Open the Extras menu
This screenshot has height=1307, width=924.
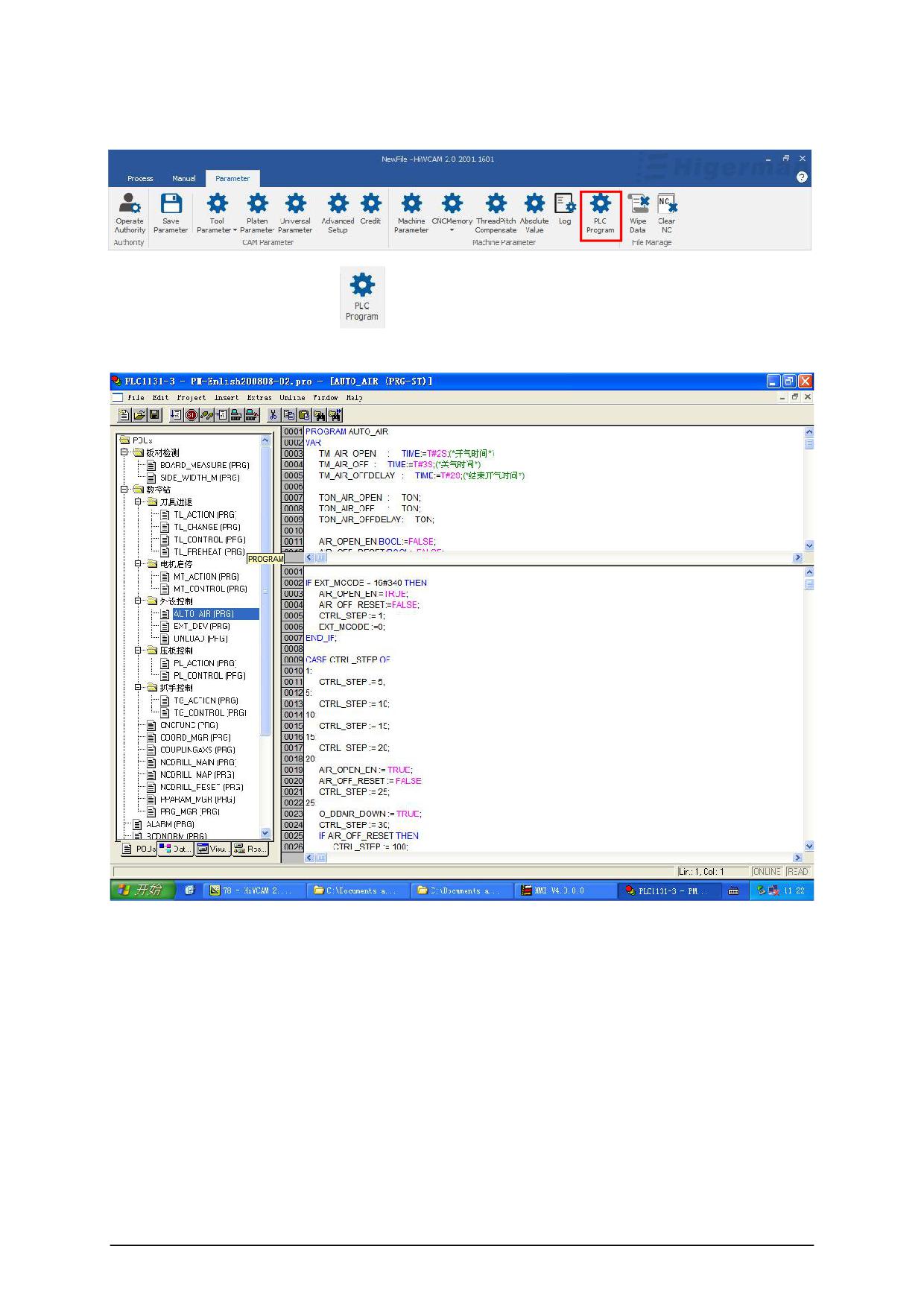click(259, 398)
